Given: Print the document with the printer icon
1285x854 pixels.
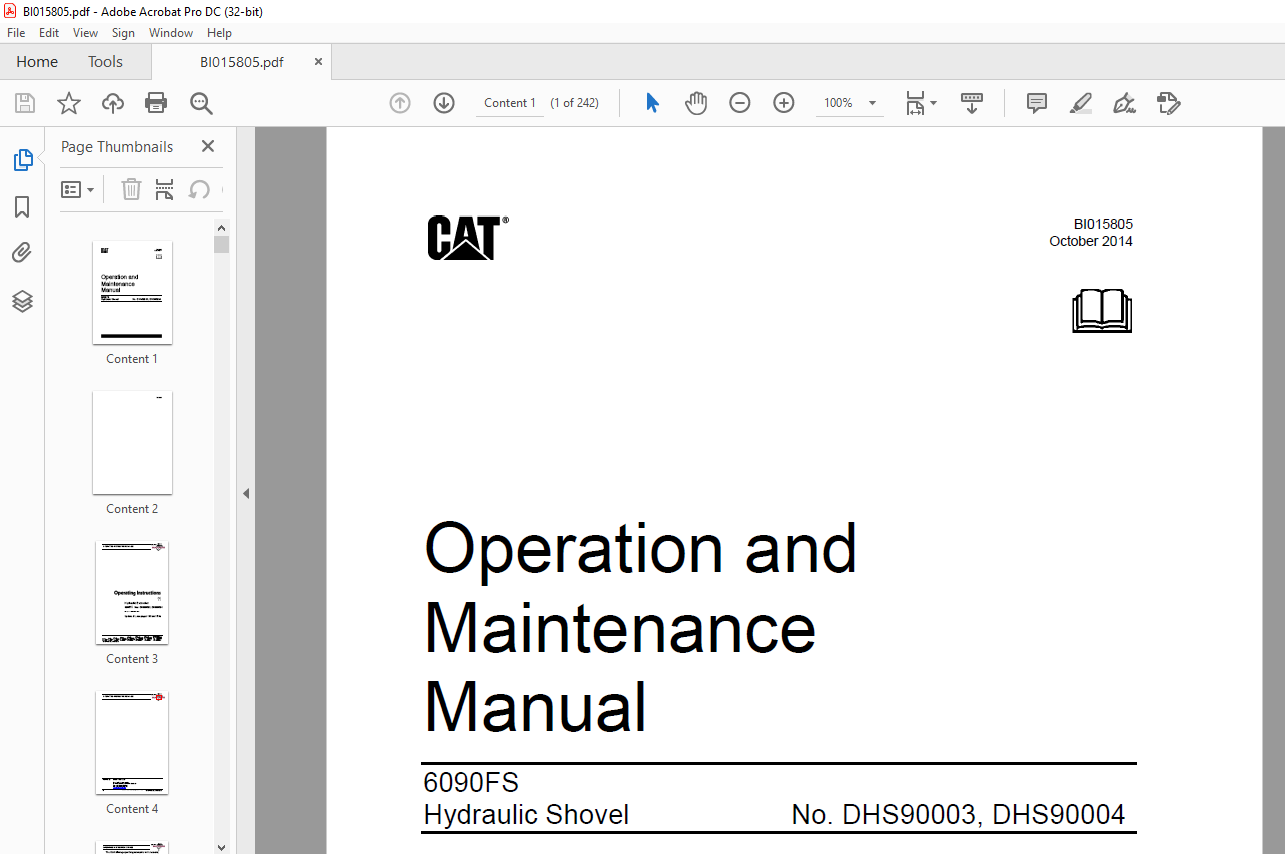Looking at the screenshot, I should coord(156,103).
